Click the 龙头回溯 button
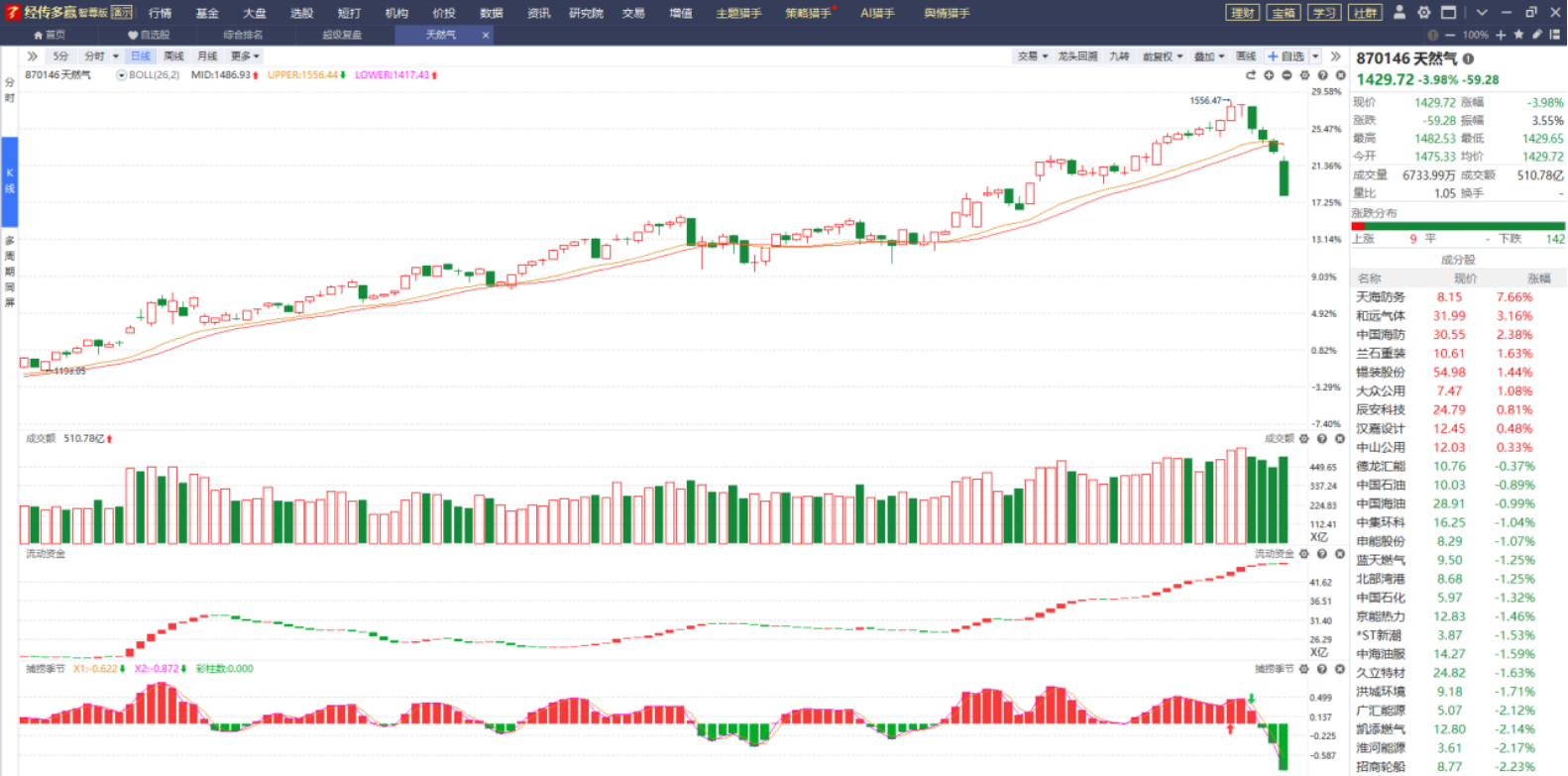The height and width of the screenshot is (776, 1568). [1077, 56]
